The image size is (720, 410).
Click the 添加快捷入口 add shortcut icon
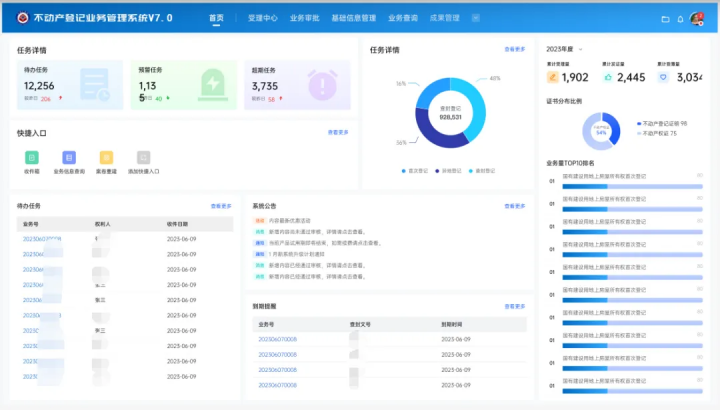click(143, 157)
